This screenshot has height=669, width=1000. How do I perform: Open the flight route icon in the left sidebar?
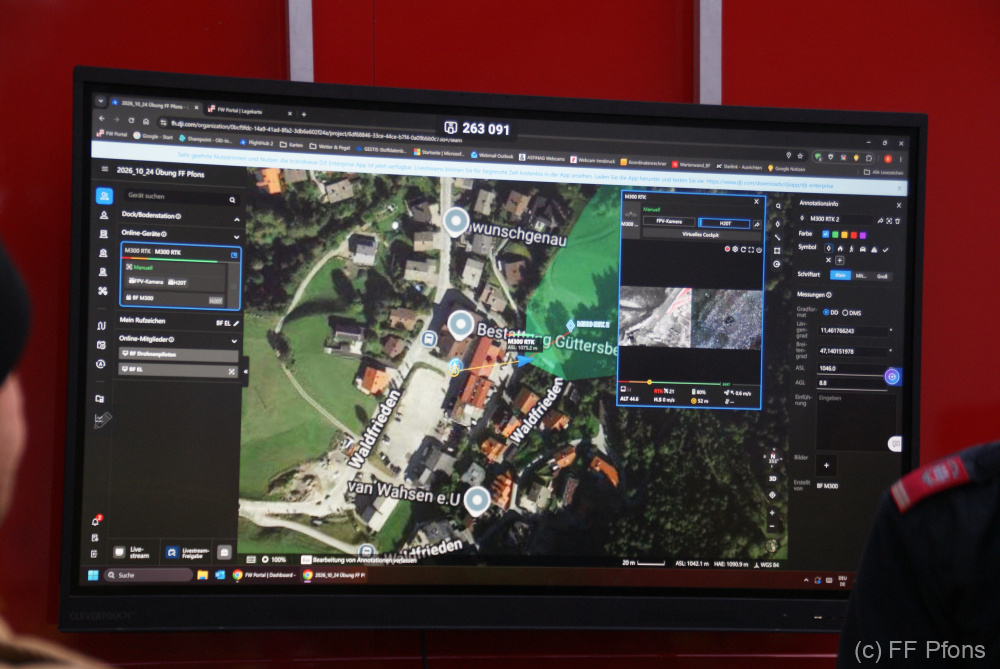pos(101,325)
